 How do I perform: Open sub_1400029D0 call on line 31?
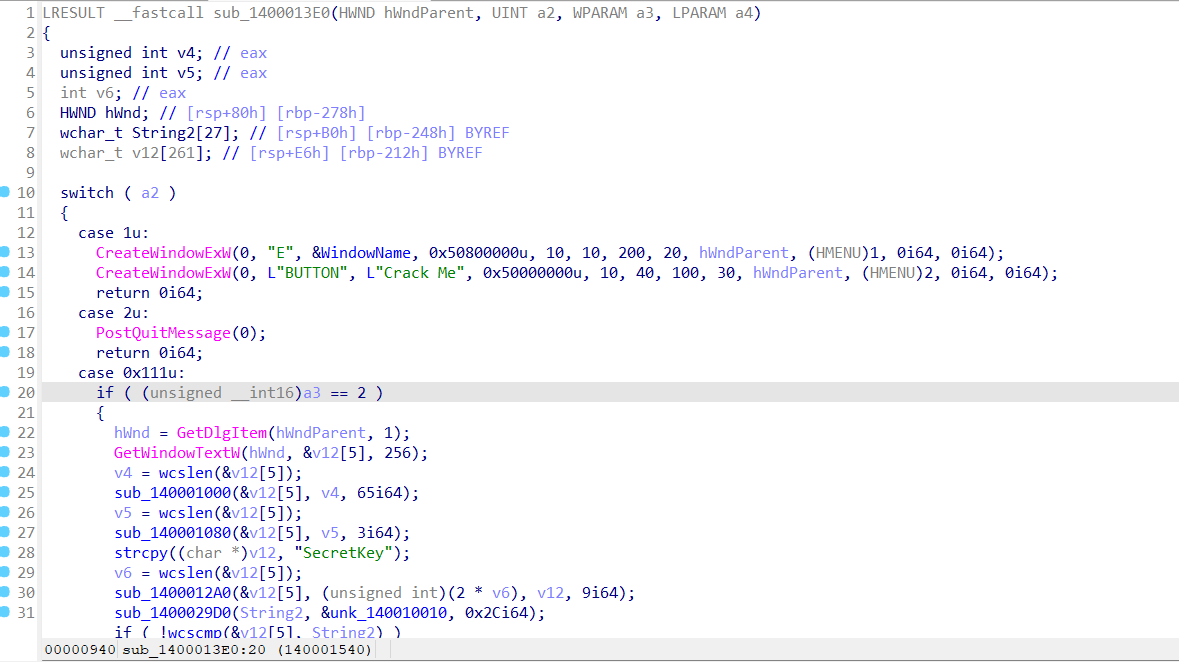point(172,612)
